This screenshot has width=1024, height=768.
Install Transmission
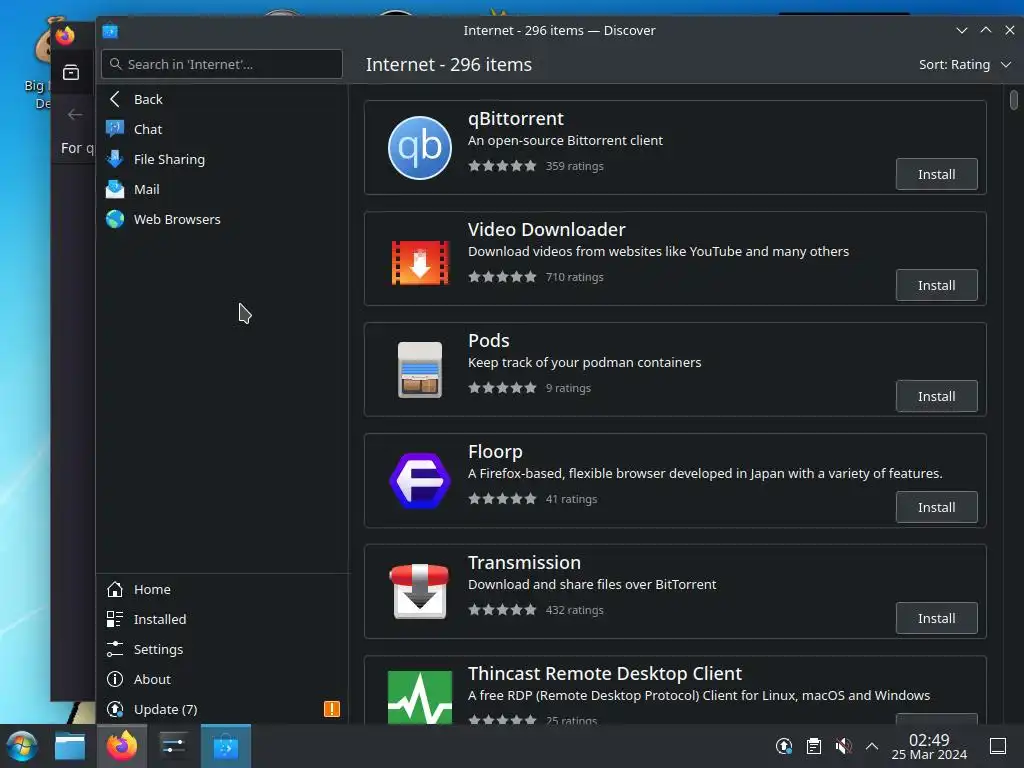(936, 618)
